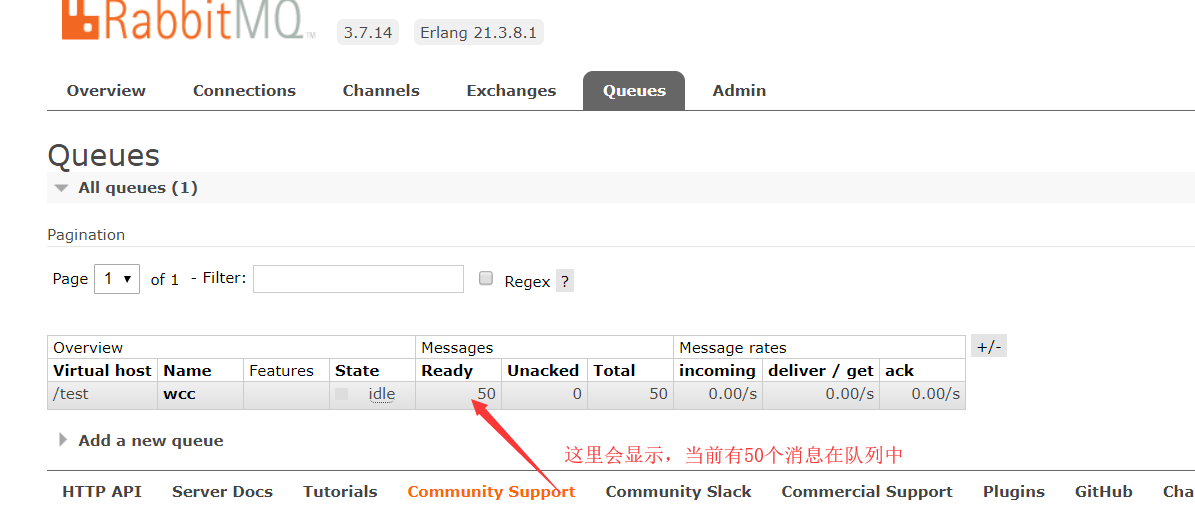1195x524 pixels.
Task: Click the idle state square indicator
Action: pos(341,394)
